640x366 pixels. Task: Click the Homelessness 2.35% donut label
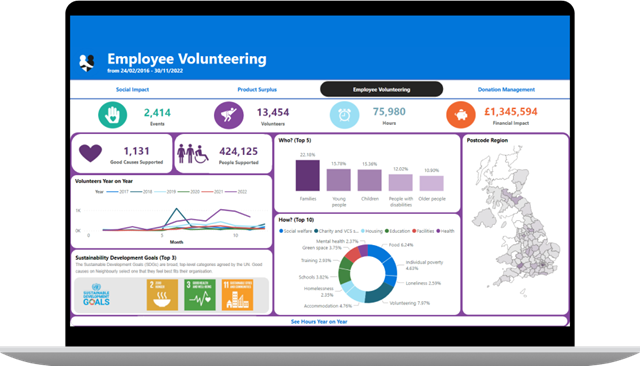(x=319, y=291)
